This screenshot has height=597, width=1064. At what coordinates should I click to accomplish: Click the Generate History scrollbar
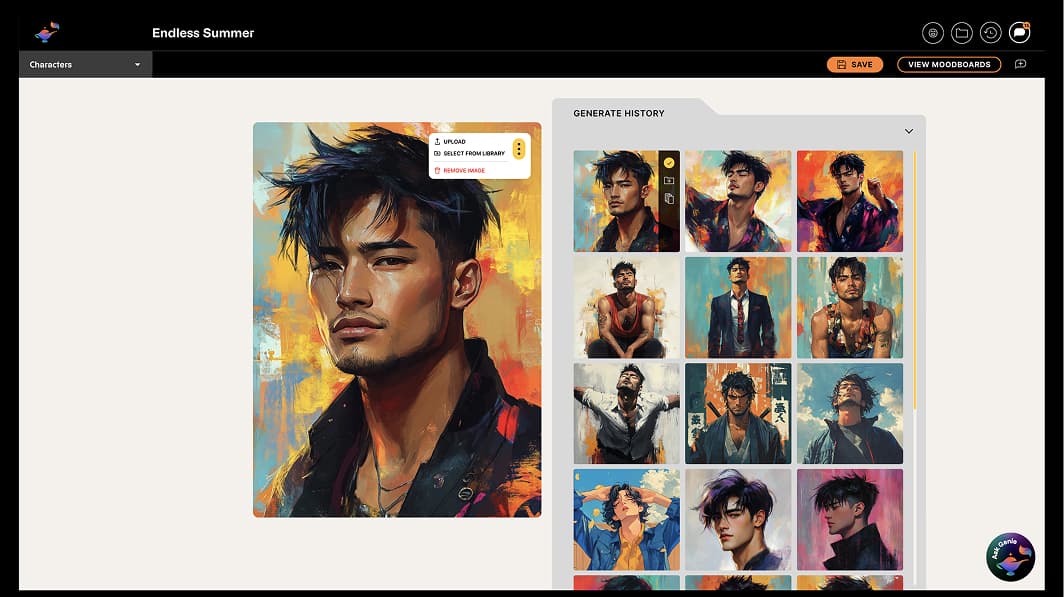pos(915,280)
